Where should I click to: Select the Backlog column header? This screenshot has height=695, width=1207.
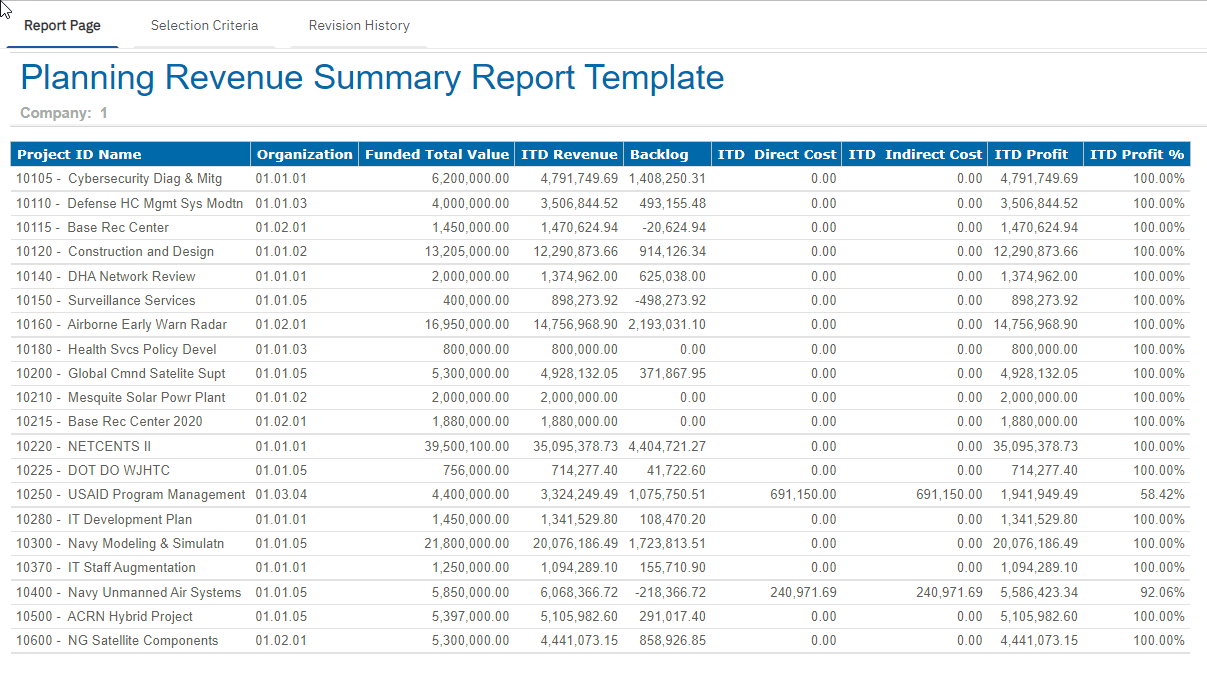[x=658, y=154]
